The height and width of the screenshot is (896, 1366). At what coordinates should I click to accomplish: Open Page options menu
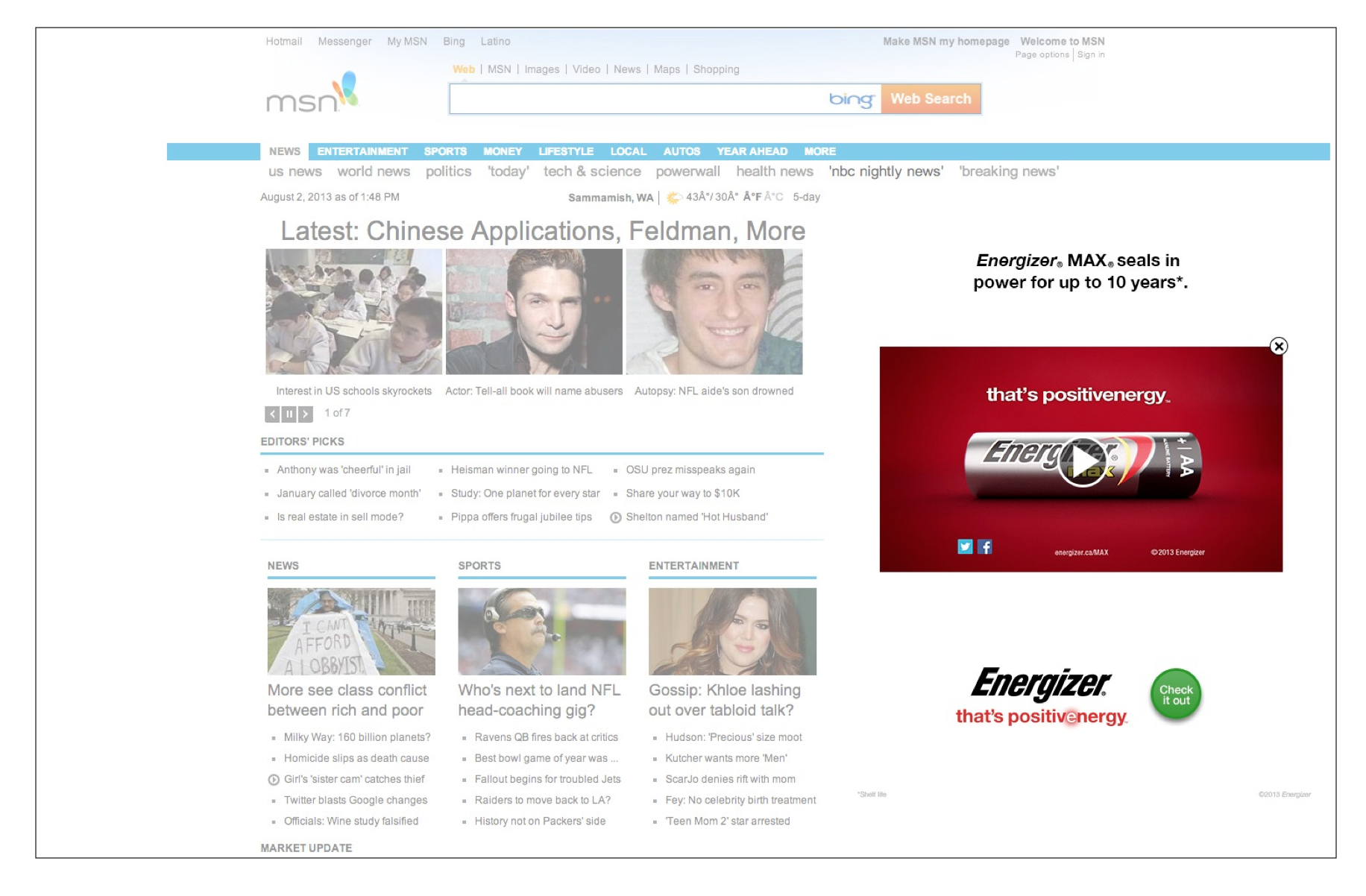[1042, 54]
